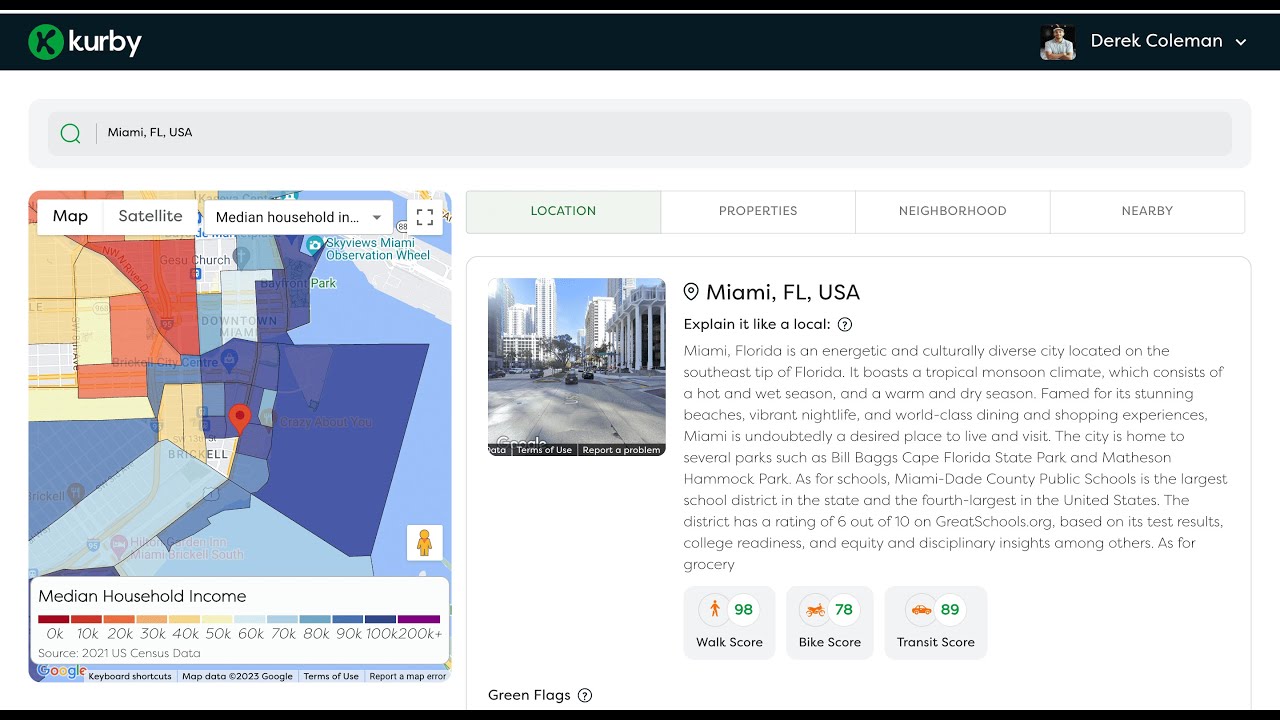Open the Neighborhood tab
1280x720 pixels.
coord(952,211)
